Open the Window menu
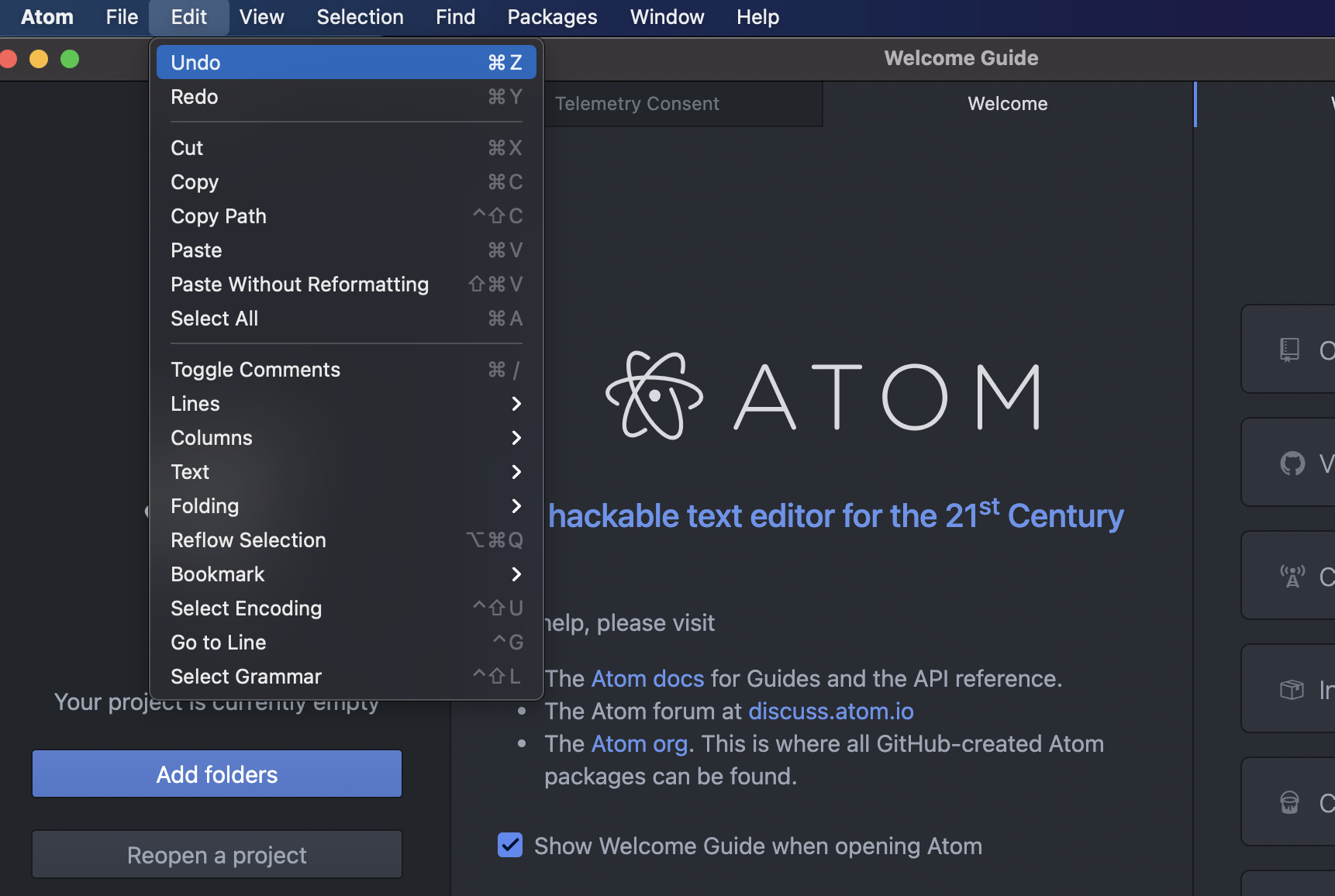Screen dimensions: 1335x896 667,17
